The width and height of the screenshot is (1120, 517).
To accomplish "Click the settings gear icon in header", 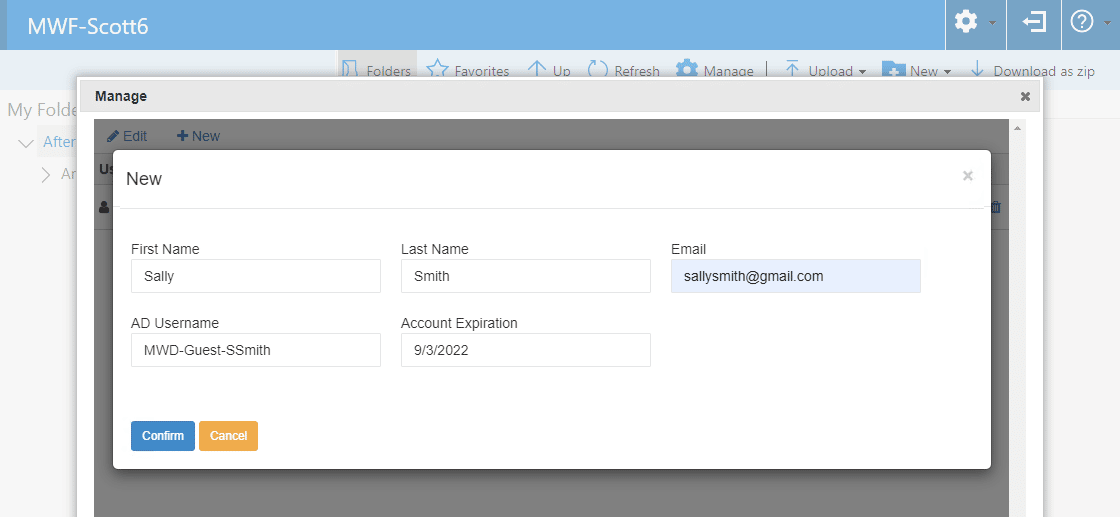I will pyautogui.click(x=966, y=22).
